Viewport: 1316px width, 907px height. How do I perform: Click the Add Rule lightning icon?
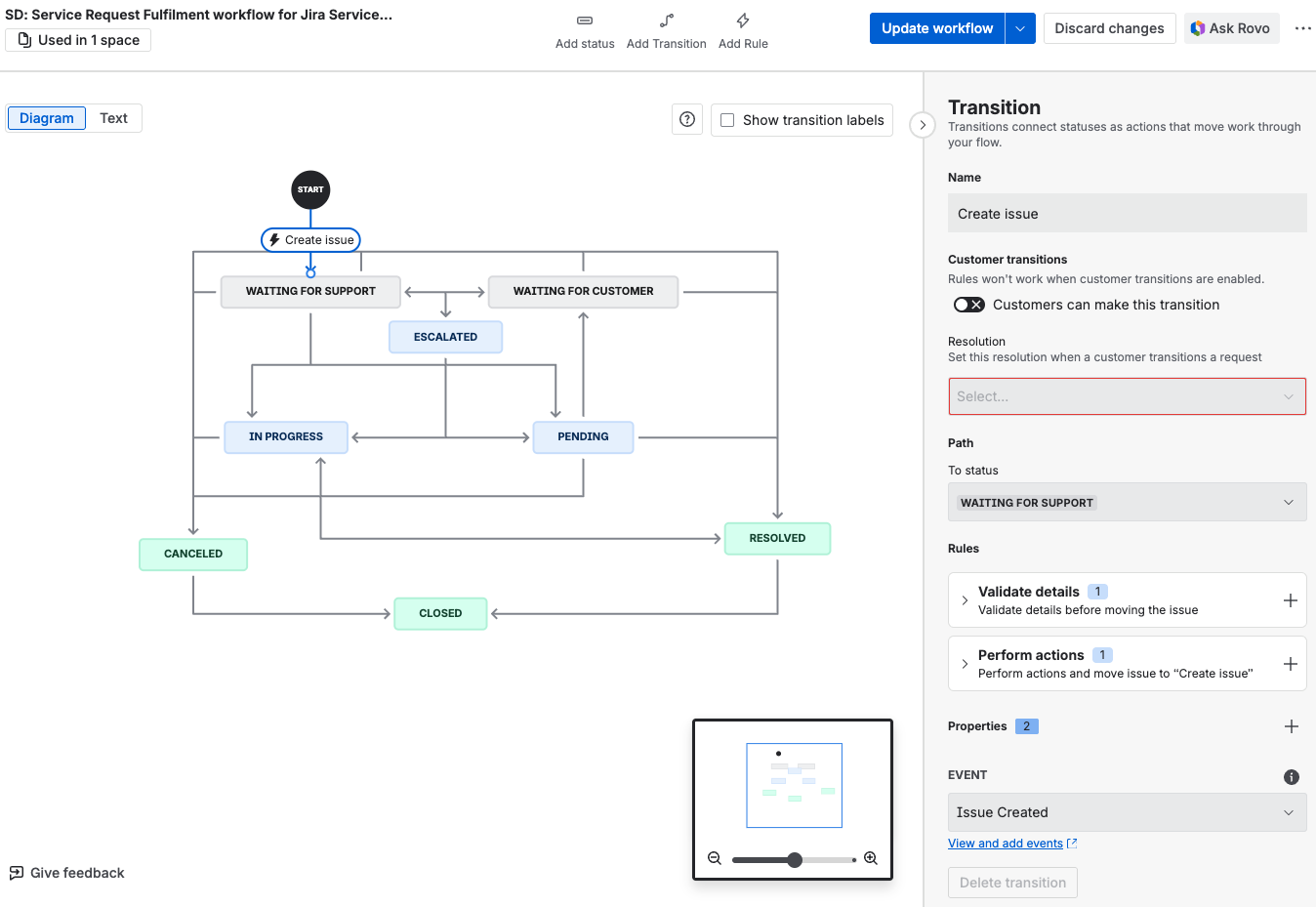(x=743, y=21)
